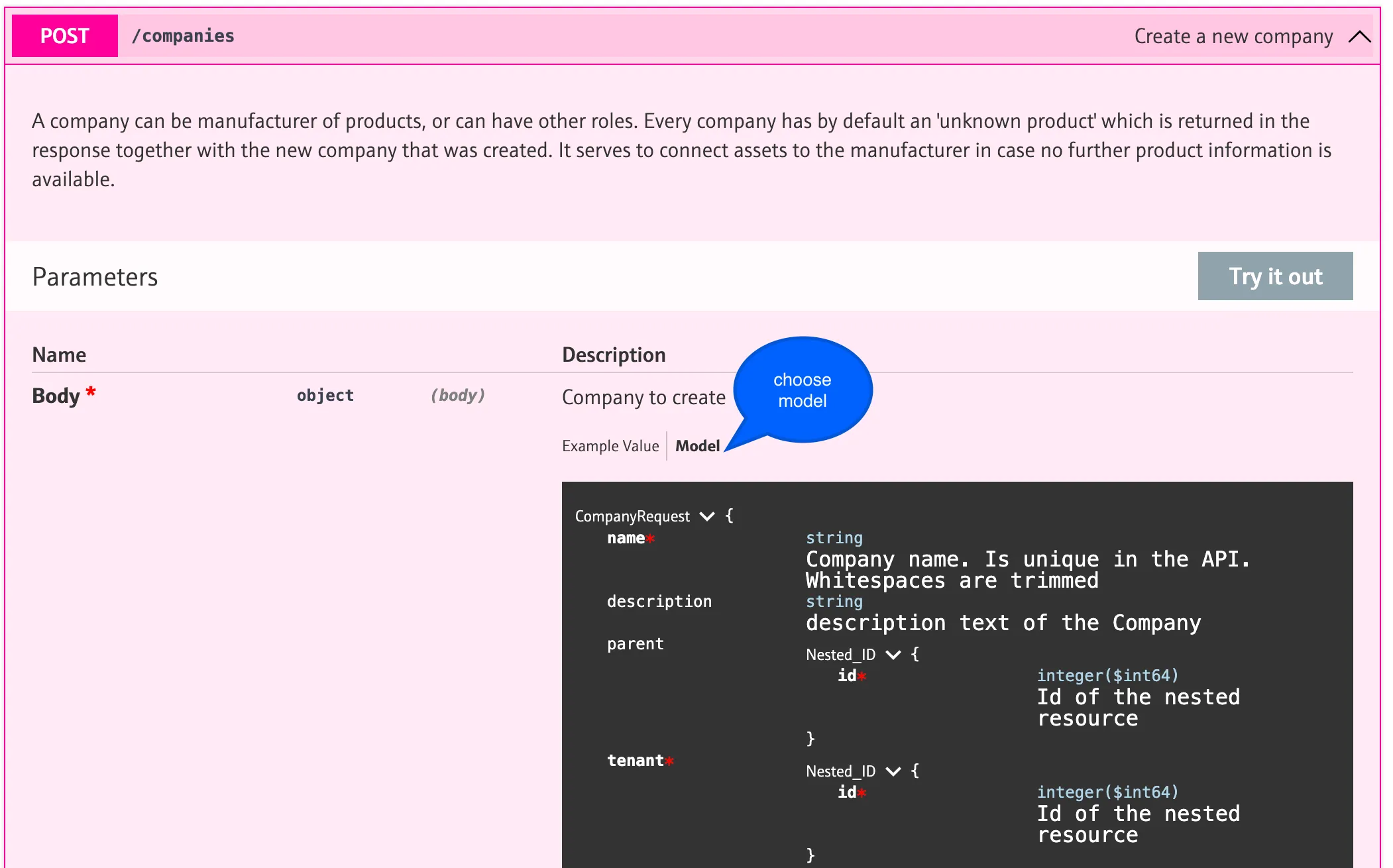
Task: Collapse the POST /companies operation chevron
Action: tap(1359, 36)
